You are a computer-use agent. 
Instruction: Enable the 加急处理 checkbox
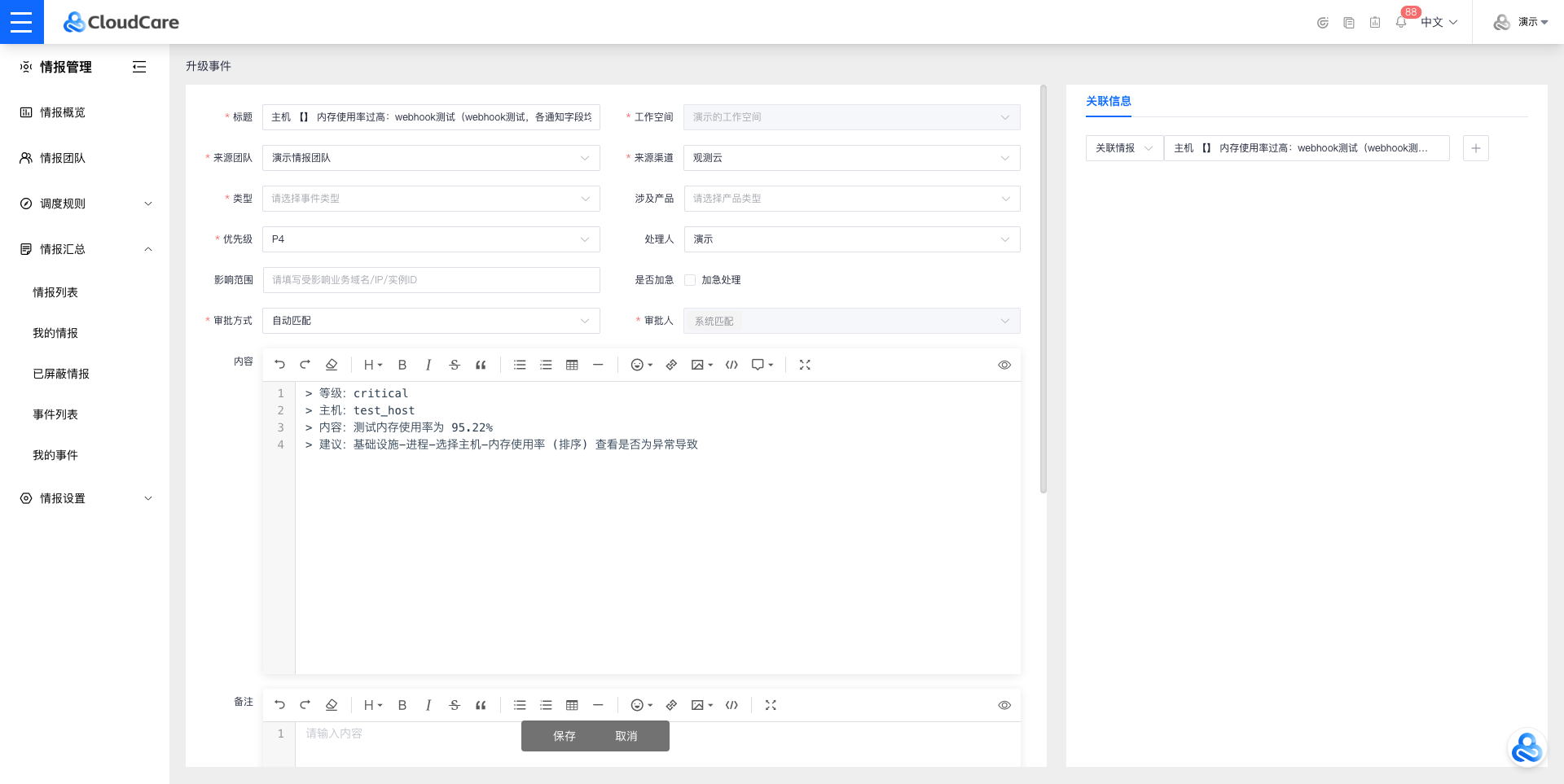[x=690, y=280]
